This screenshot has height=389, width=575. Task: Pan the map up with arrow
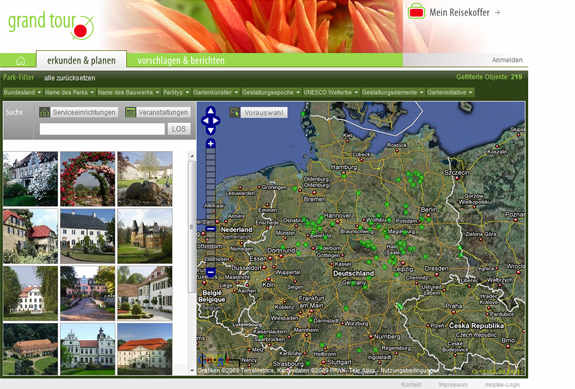pos(210,110)
